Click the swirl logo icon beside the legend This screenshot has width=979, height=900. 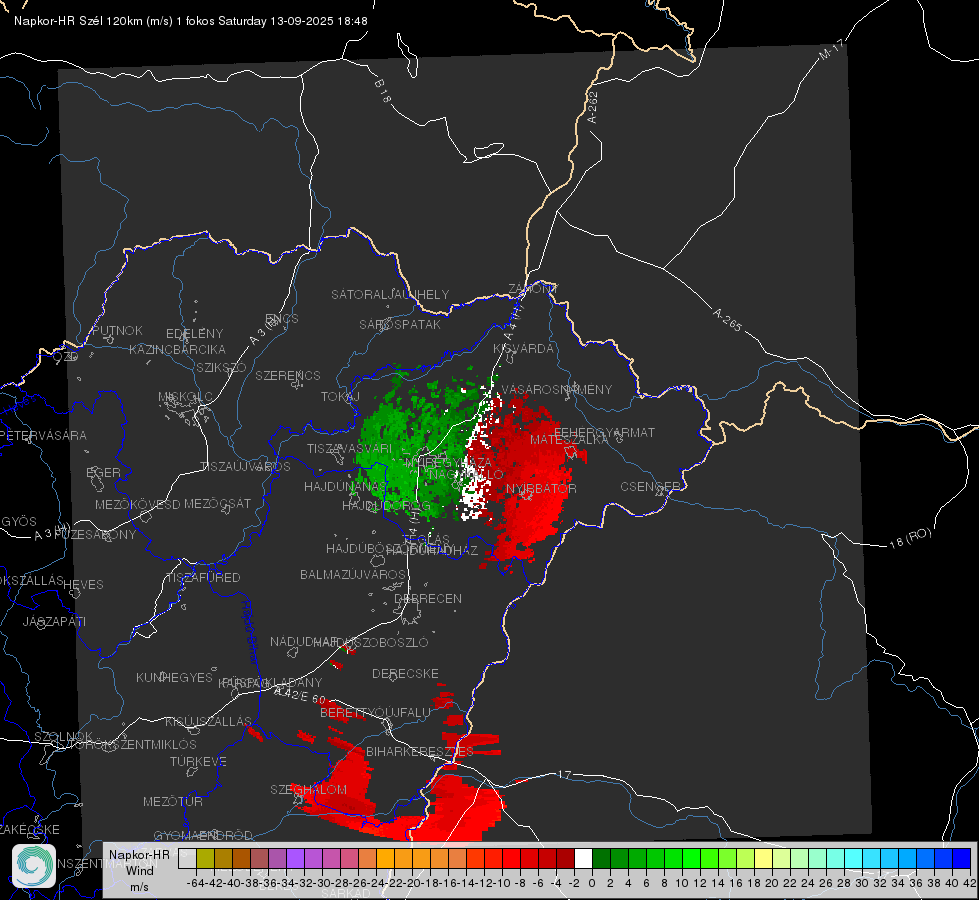pos(34,866)
